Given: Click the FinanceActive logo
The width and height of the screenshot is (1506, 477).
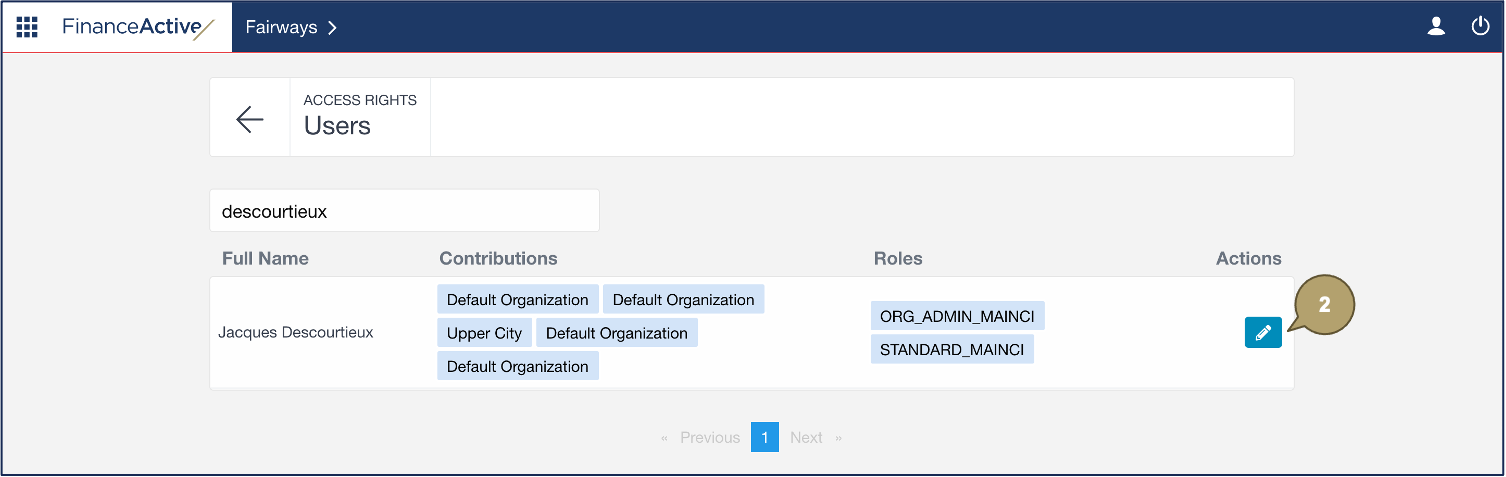Looking at the screenshot, I should [x=138, y=27].
